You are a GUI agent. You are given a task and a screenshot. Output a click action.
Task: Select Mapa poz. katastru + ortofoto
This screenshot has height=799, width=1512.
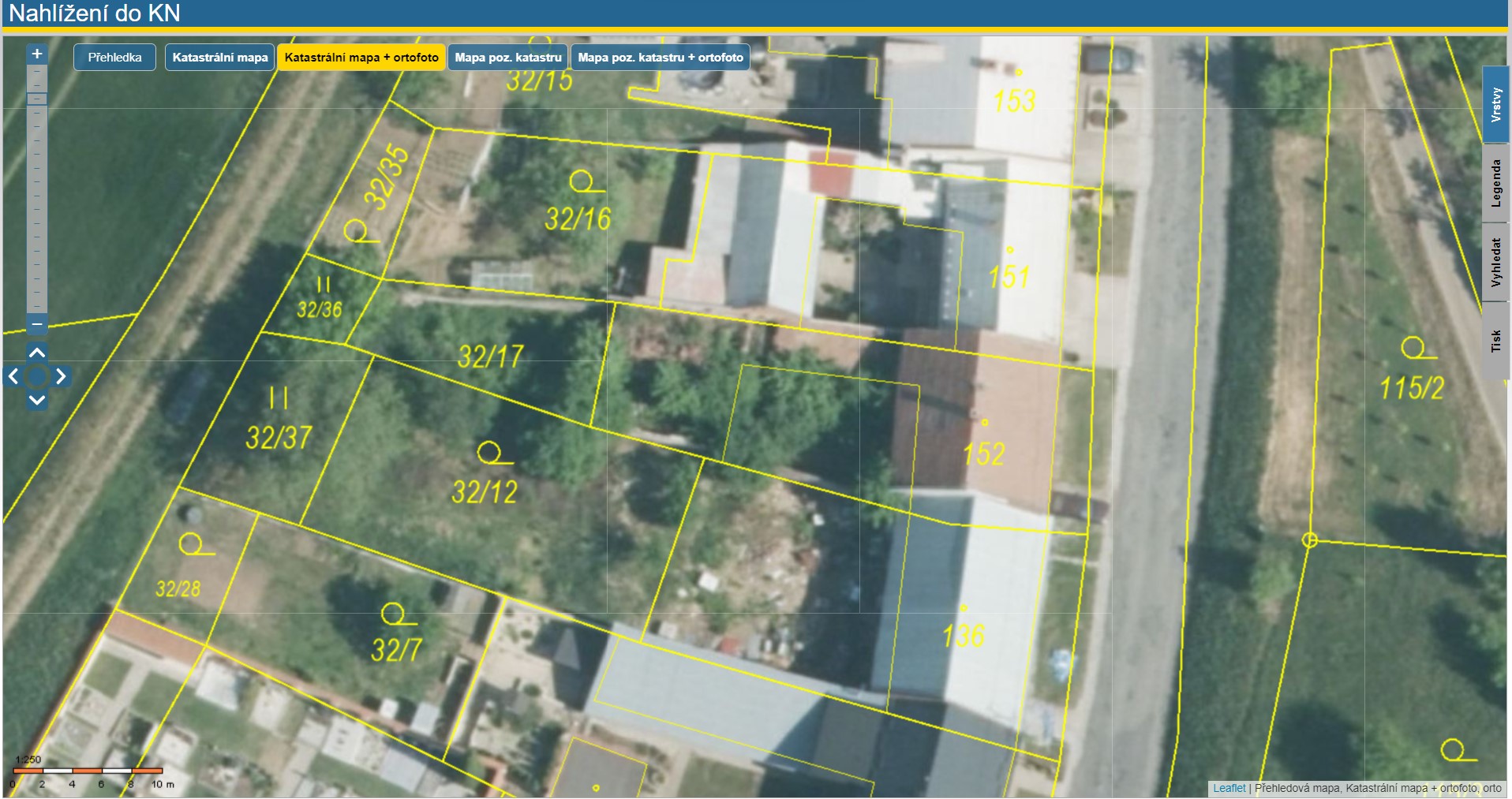click(x=661, y=58)
